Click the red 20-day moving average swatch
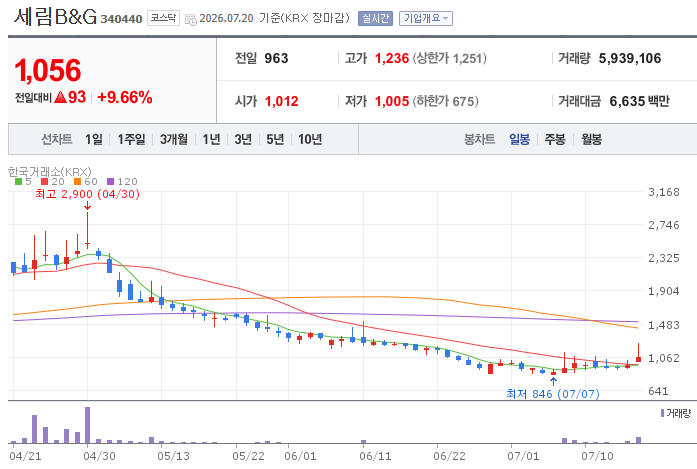 [x=44, y=181]
